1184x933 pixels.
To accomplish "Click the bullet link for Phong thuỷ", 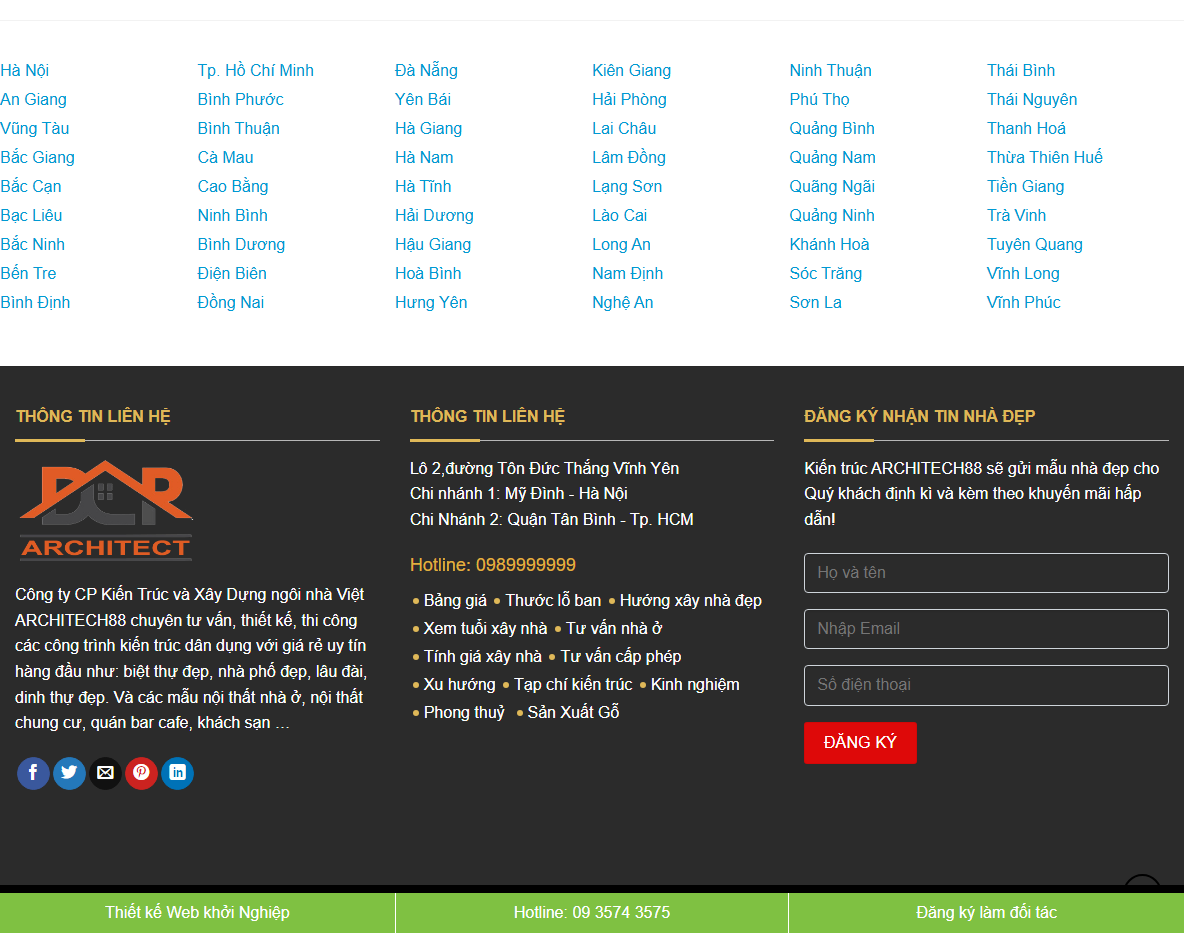I will [x=464, y=712].
